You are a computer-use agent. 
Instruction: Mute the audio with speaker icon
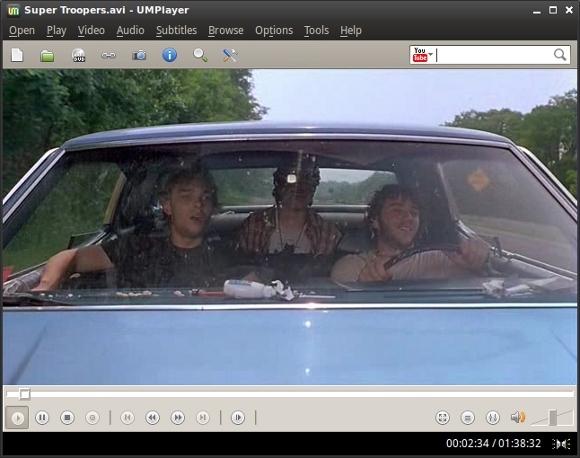coord(518,417)
